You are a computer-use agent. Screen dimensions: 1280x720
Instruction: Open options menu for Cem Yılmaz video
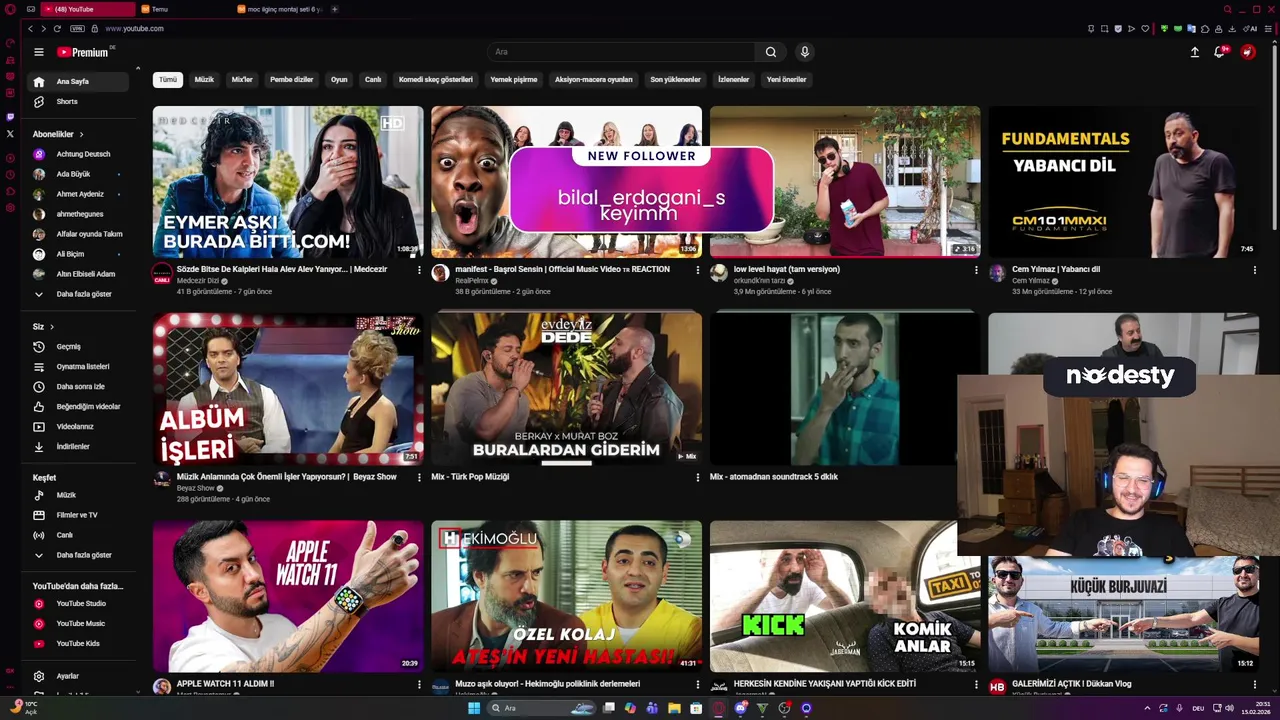tap(1255, 270)
